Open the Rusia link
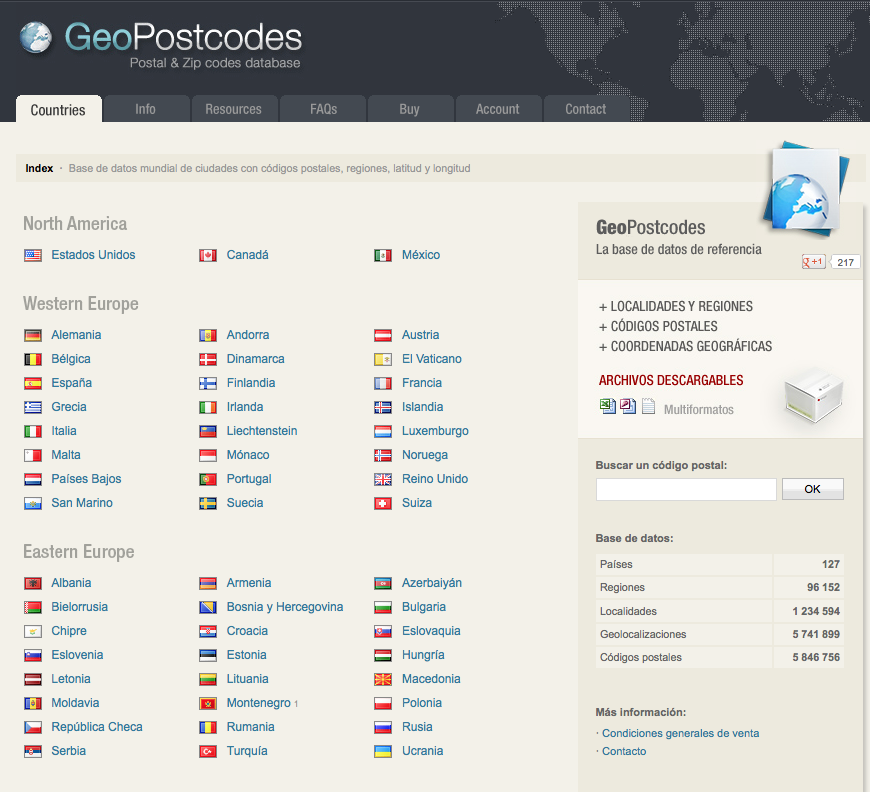The height and width of the screenshot is (792, 870). pos(417,727)
